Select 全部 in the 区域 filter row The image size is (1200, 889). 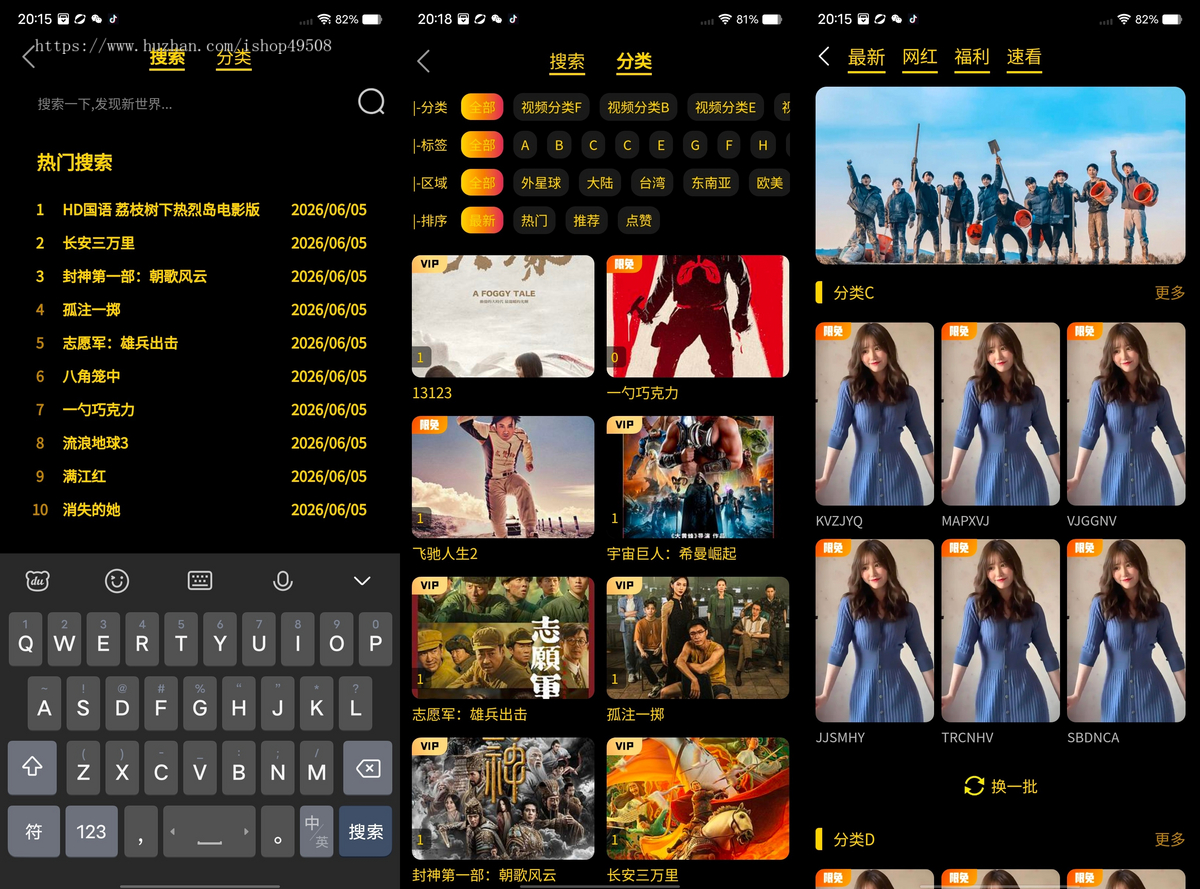pyautogui.click(x=482, y=183)
